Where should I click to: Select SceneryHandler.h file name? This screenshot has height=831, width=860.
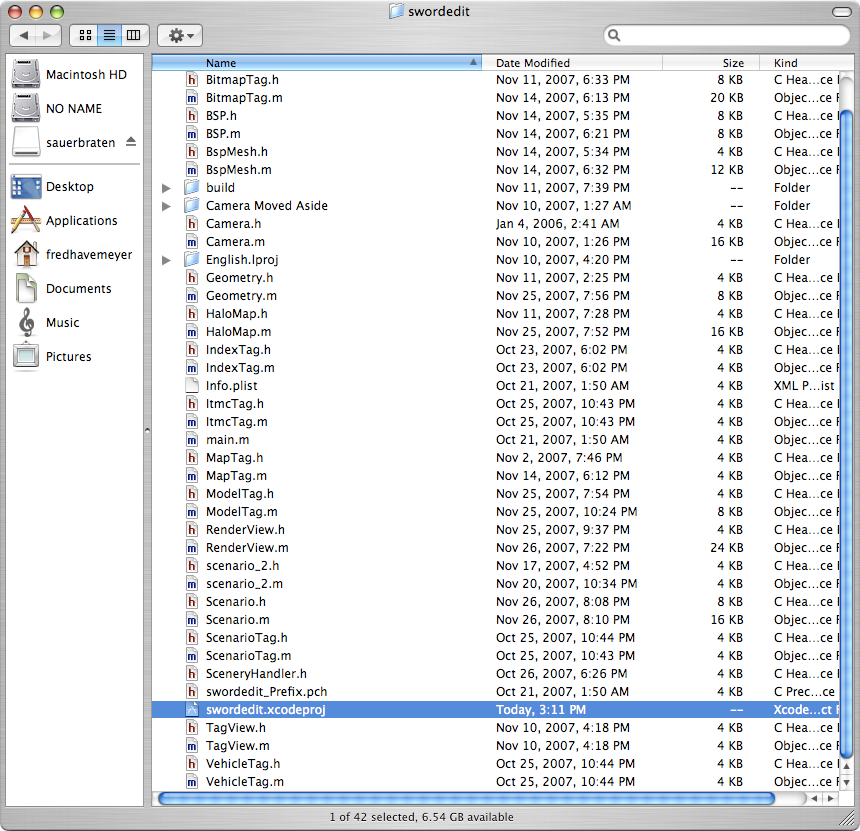256,674
